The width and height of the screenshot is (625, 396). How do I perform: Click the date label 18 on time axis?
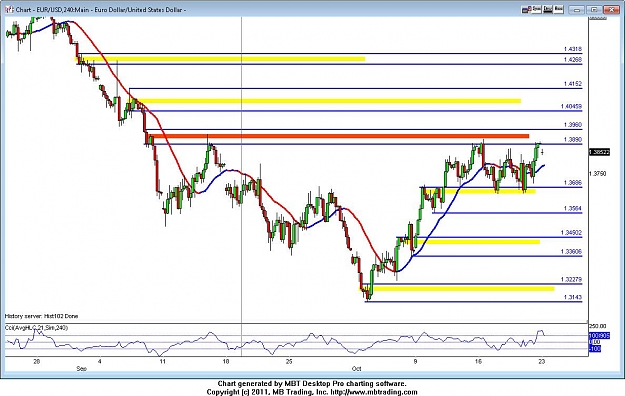[x=226, y=362]
